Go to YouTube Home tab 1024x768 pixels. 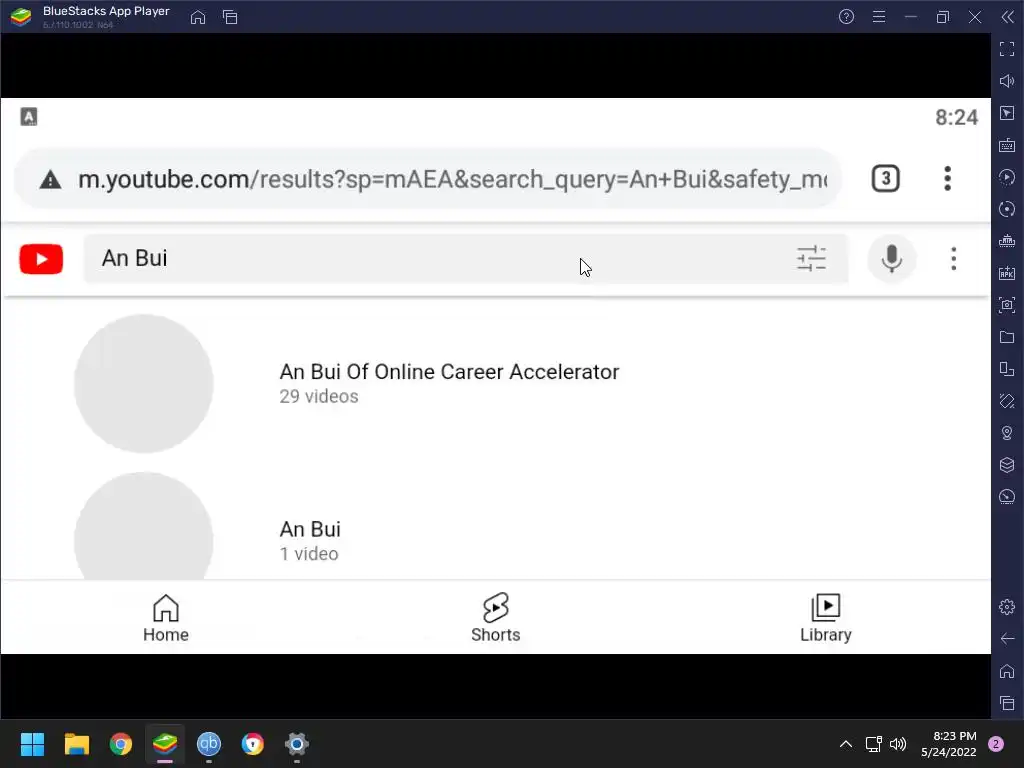(166, 618)
